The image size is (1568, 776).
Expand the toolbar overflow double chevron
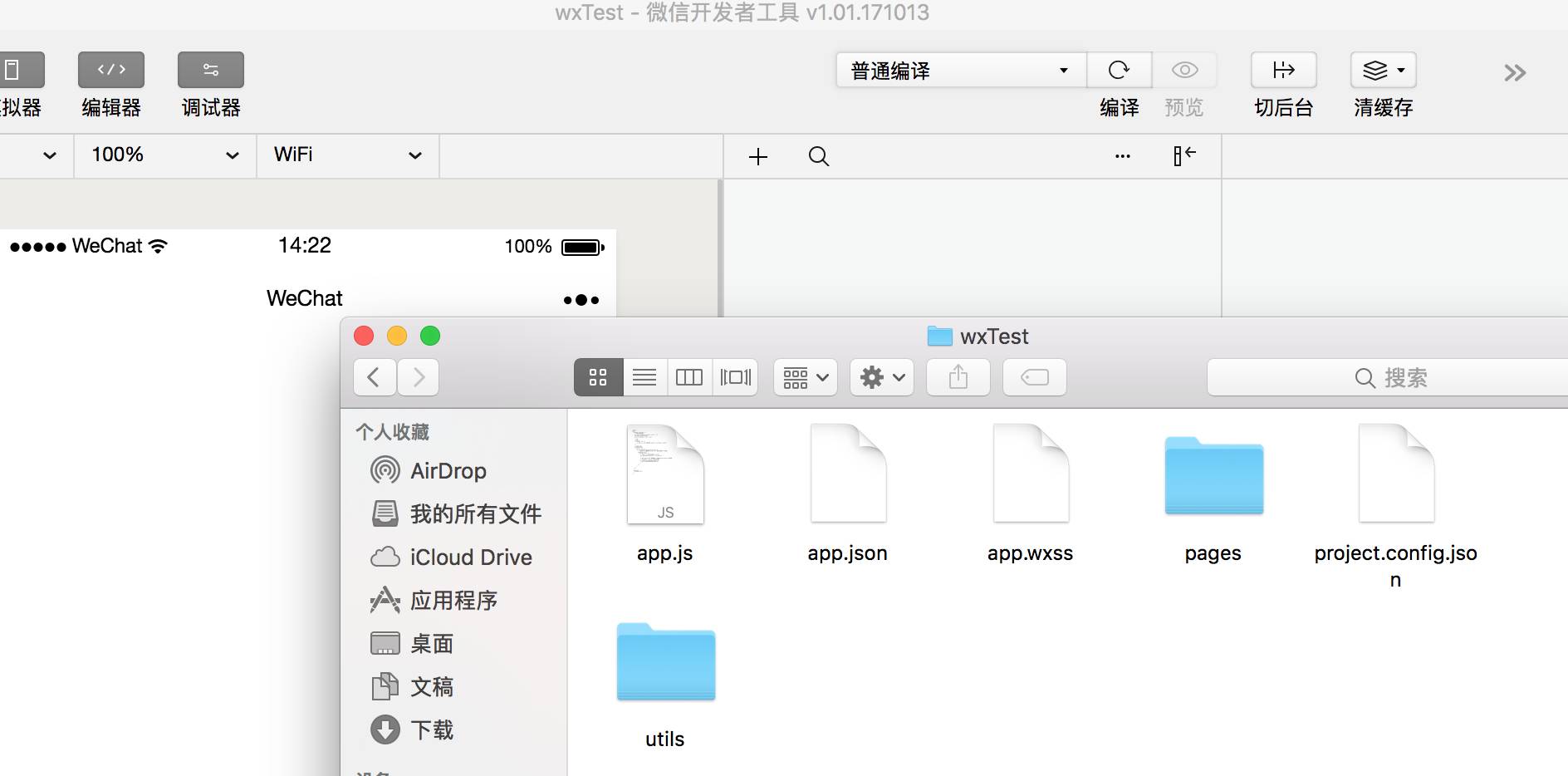[1515, 73]
